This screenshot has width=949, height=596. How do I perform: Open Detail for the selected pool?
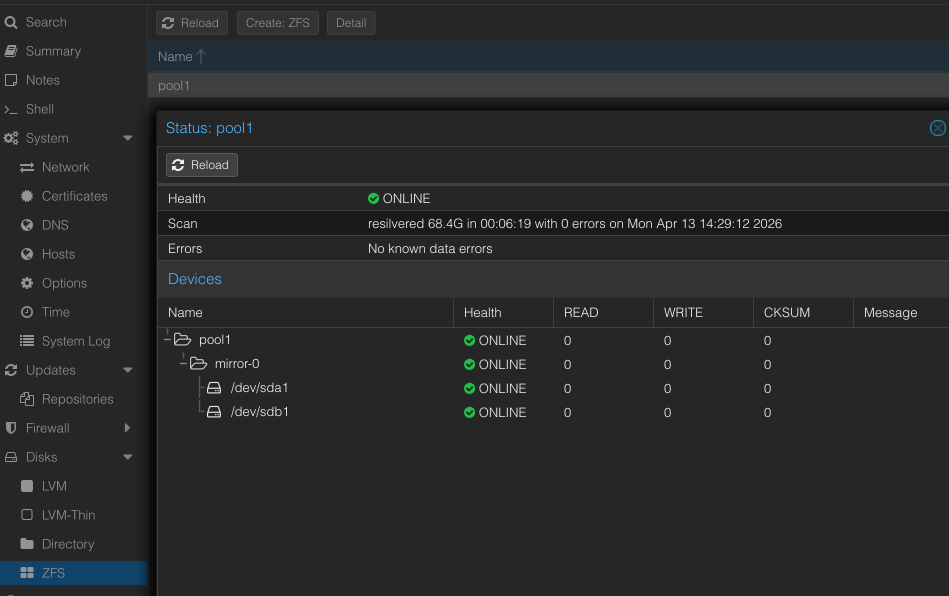pos(350,22)
